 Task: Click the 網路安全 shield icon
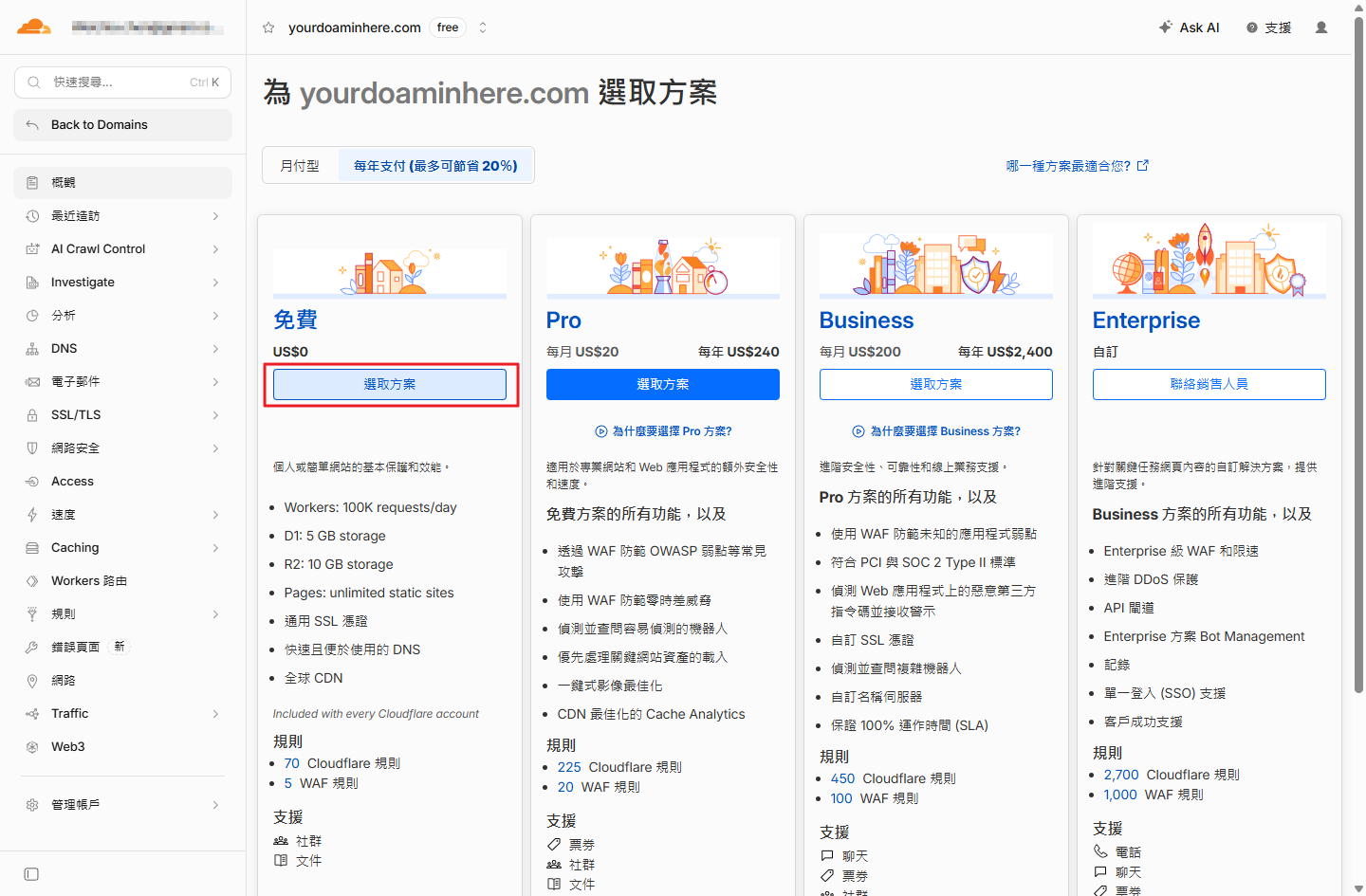click(x=32, y=448)
